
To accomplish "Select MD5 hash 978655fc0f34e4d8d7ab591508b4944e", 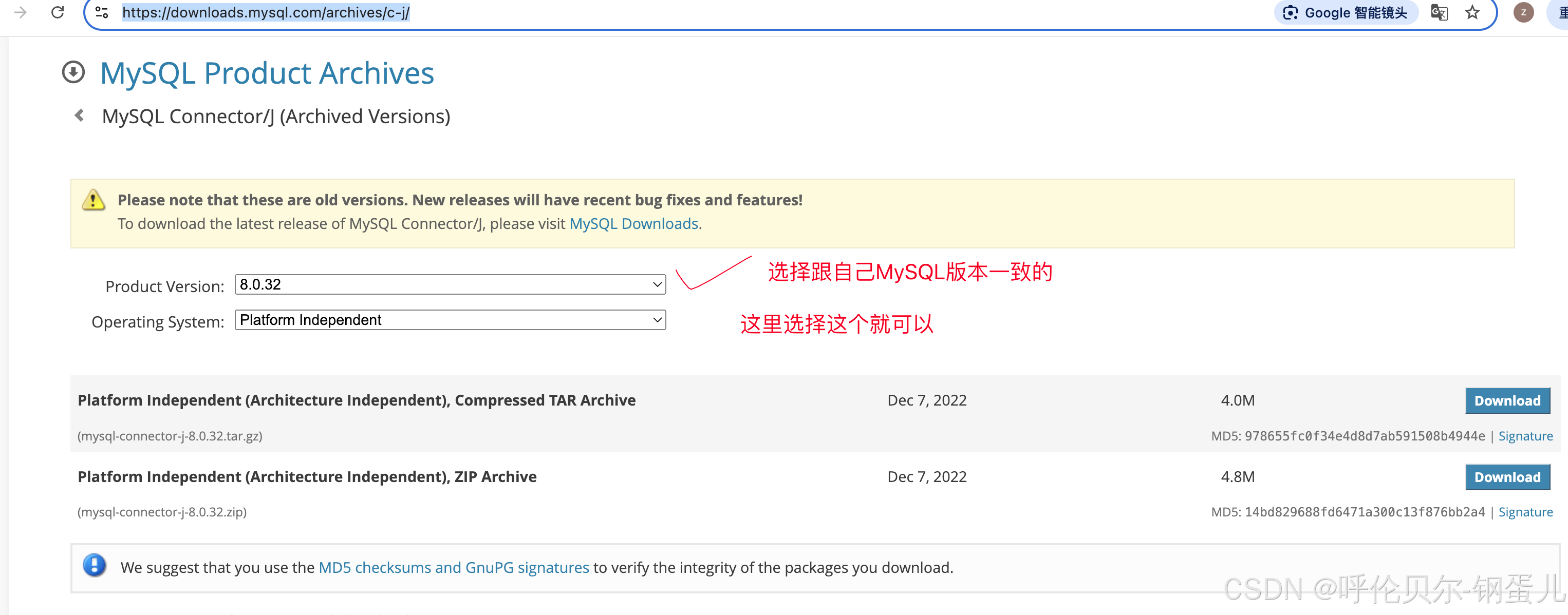I will [1365, 436].
